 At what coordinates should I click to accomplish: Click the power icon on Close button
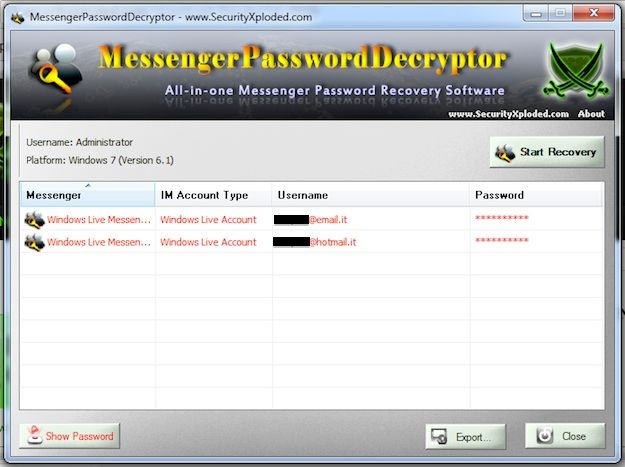544,436
